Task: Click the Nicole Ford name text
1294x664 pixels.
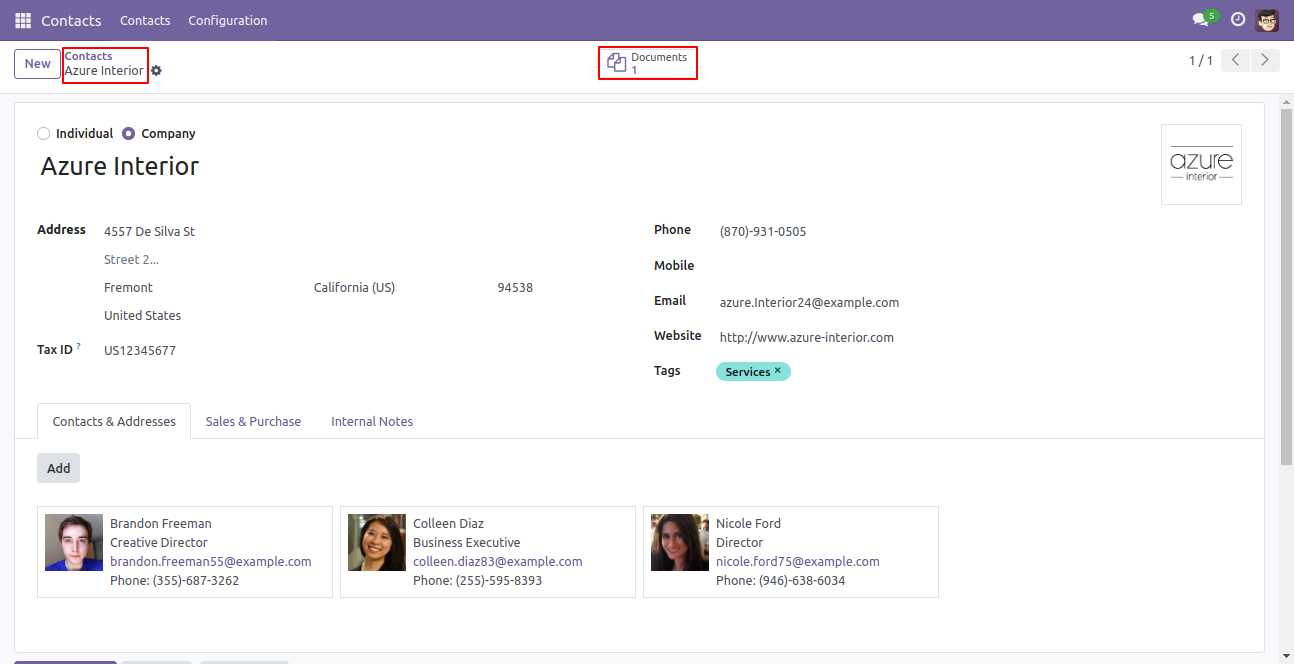Action: pos(748,523)
